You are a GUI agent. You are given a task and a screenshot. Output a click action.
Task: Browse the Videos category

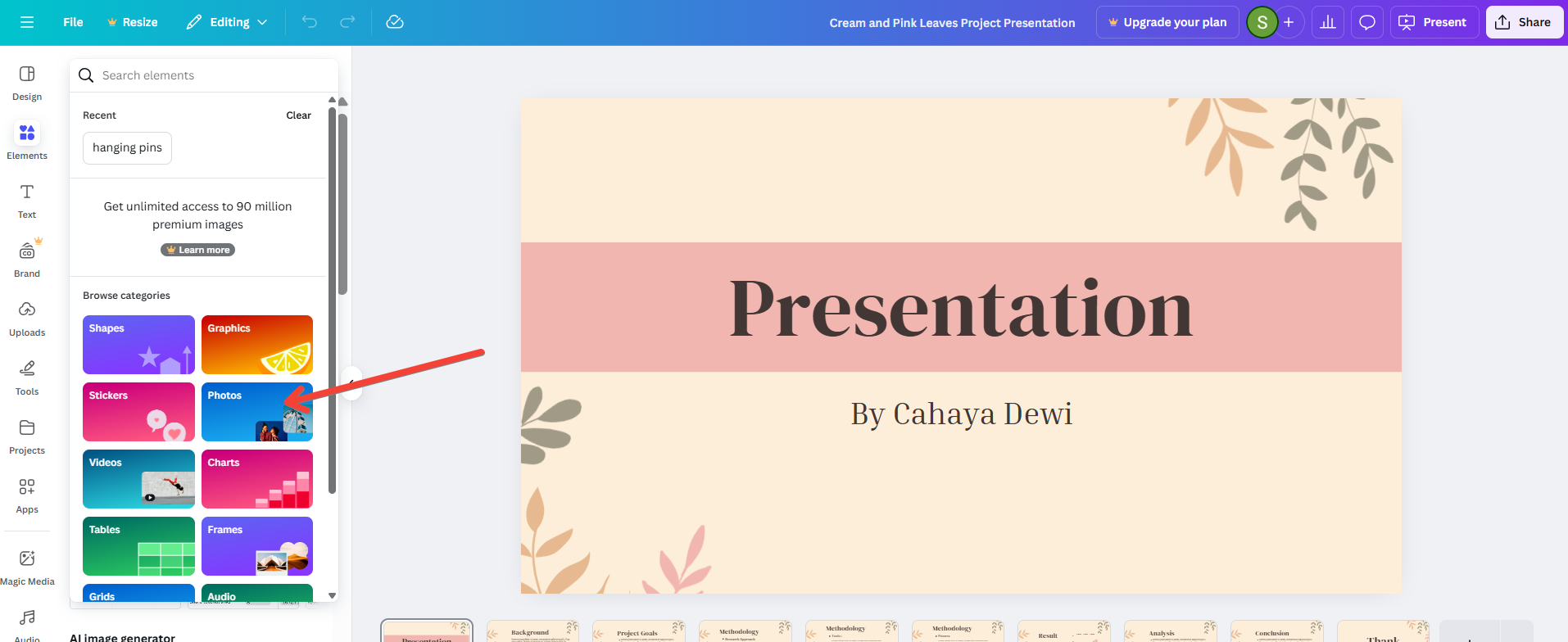point(138,479)
